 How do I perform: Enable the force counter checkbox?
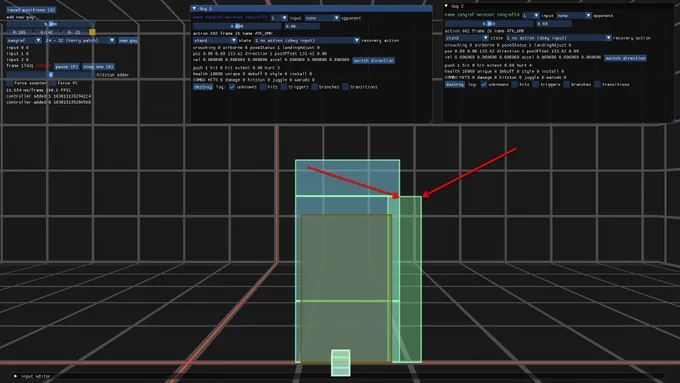[x=10, y=83]
